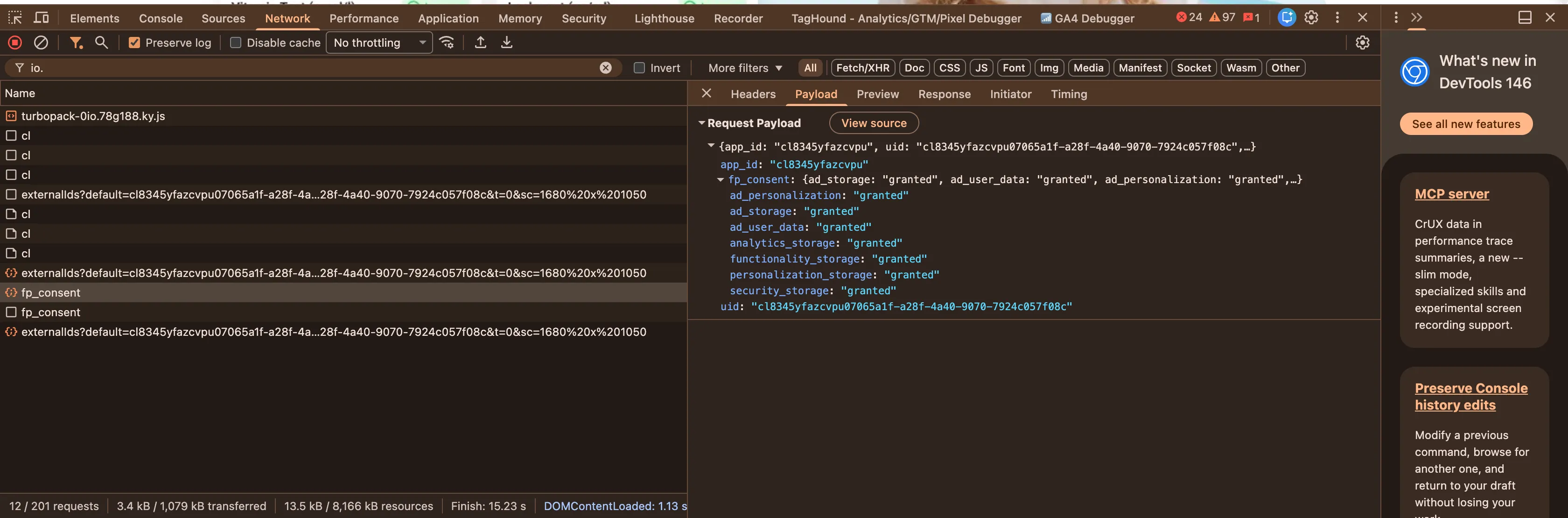
Task: Open network search with magnifier icon
Action: tap(102, 43)
